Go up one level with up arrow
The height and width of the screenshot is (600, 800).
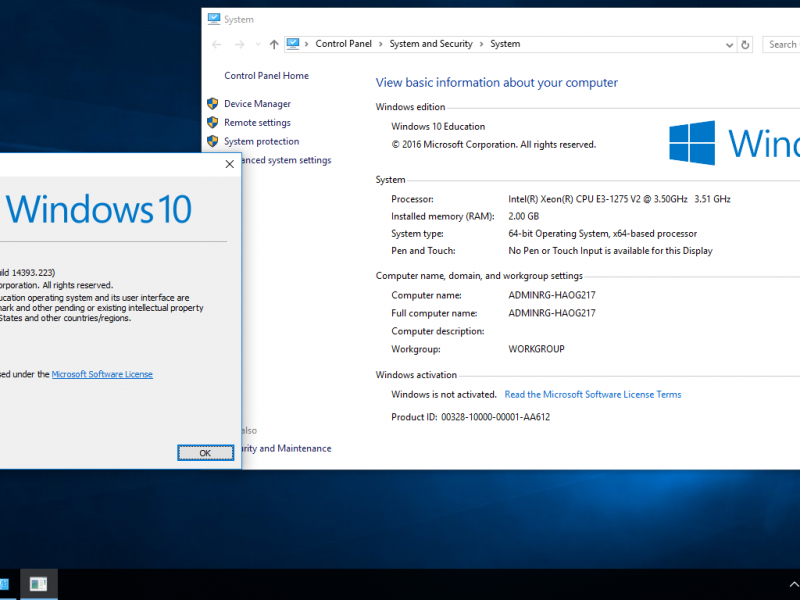pos(274,44)
